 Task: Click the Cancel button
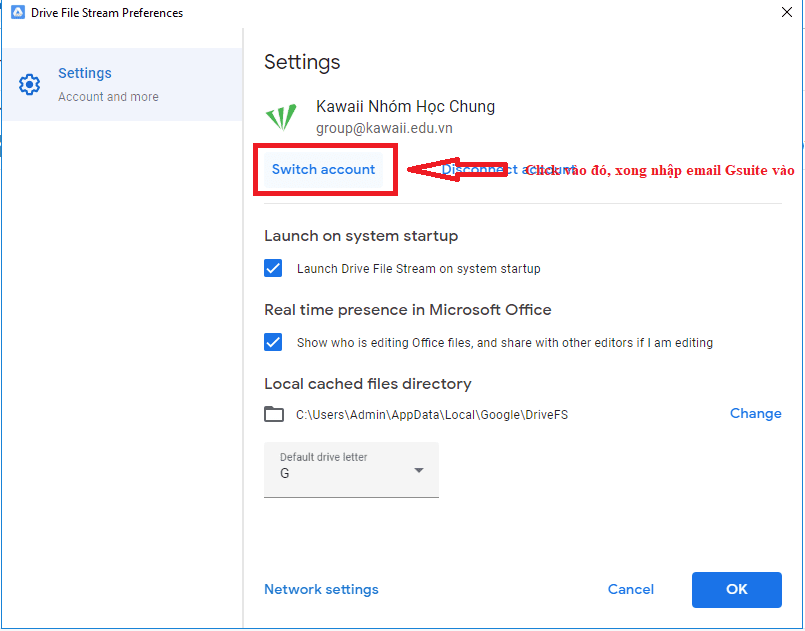(x=631, y=589)
